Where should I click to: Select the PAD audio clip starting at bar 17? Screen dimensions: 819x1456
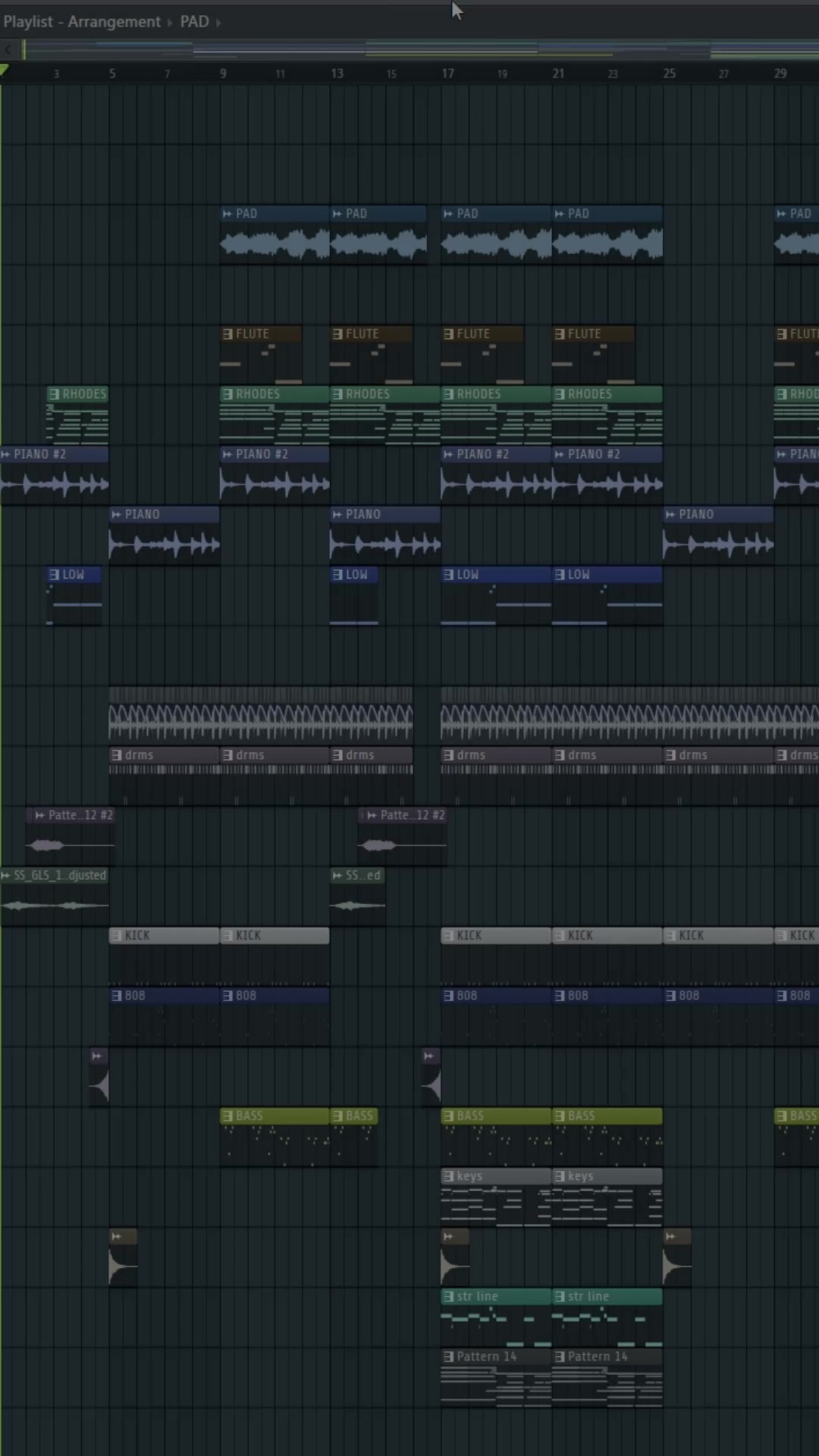click(496, 235)
